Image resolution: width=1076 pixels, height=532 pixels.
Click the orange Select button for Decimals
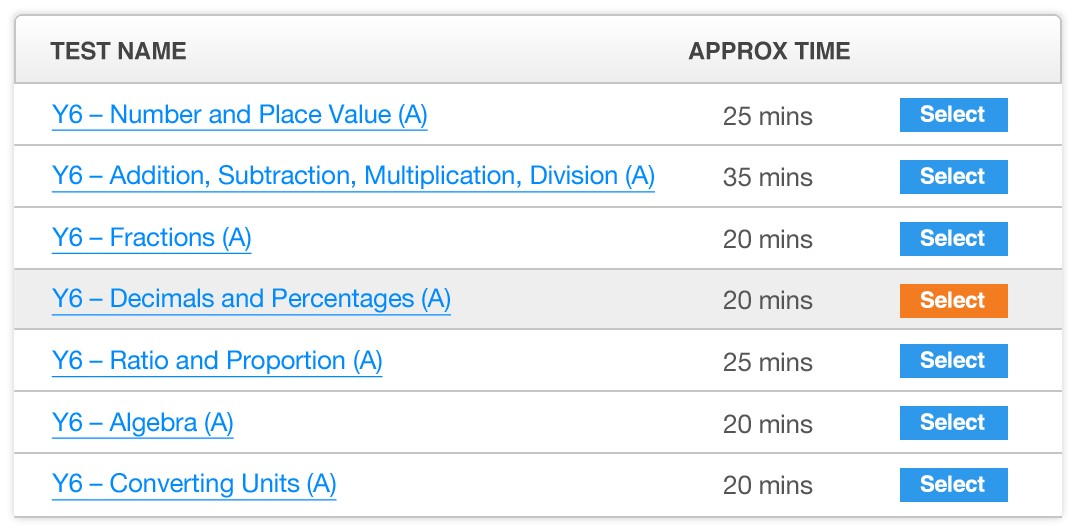pyautogui.click(x=953, y=300)
